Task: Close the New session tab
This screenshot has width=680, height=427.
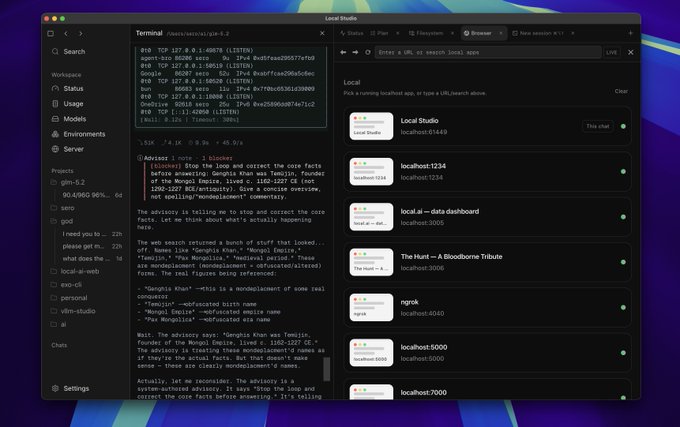Action: pyautogui.click(x=573, y=33)
